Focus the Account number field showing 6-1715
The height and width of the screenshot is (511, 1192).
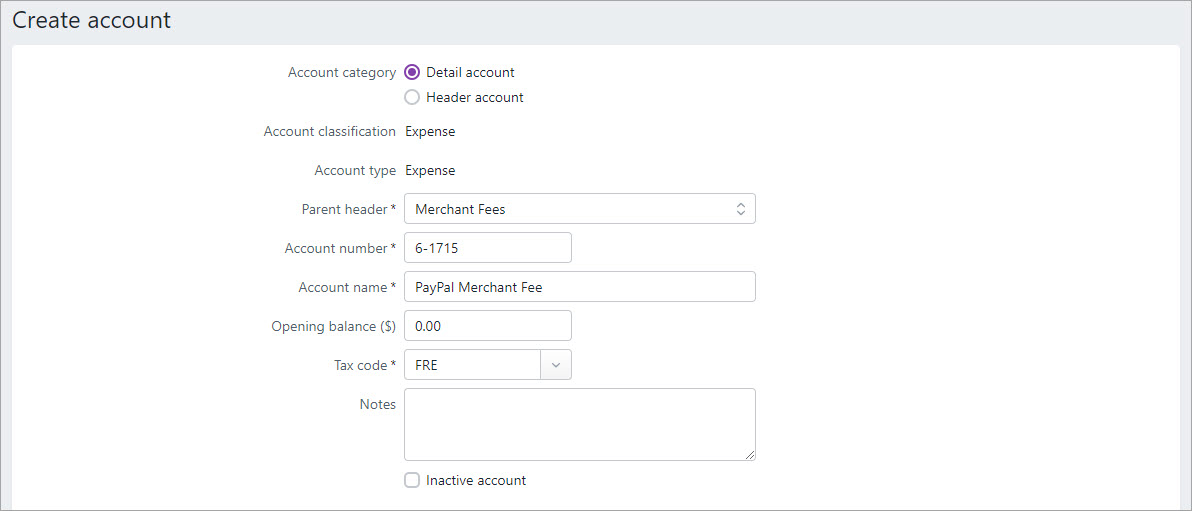(488, 248)
